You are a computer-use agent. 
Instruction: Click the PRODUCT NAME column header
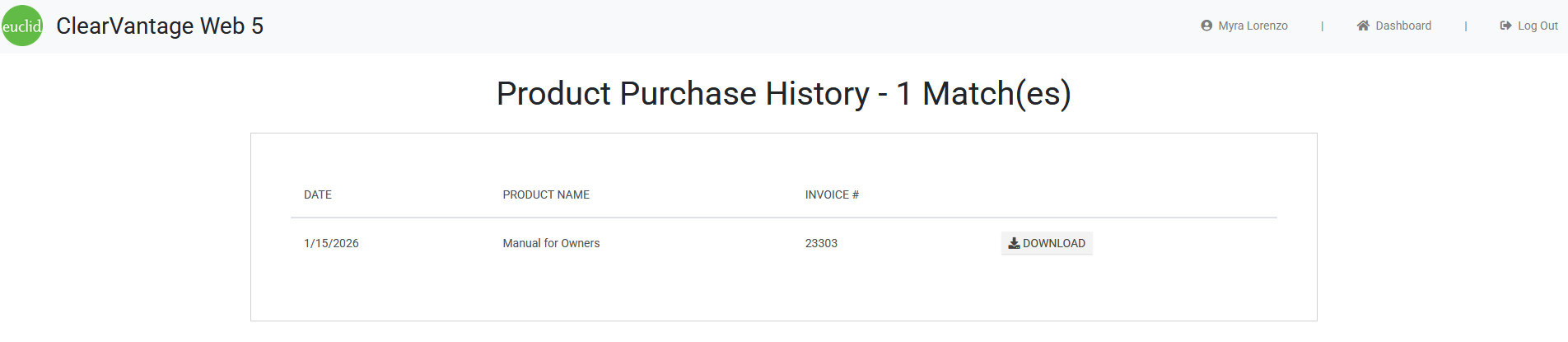[x=546, y=194]
